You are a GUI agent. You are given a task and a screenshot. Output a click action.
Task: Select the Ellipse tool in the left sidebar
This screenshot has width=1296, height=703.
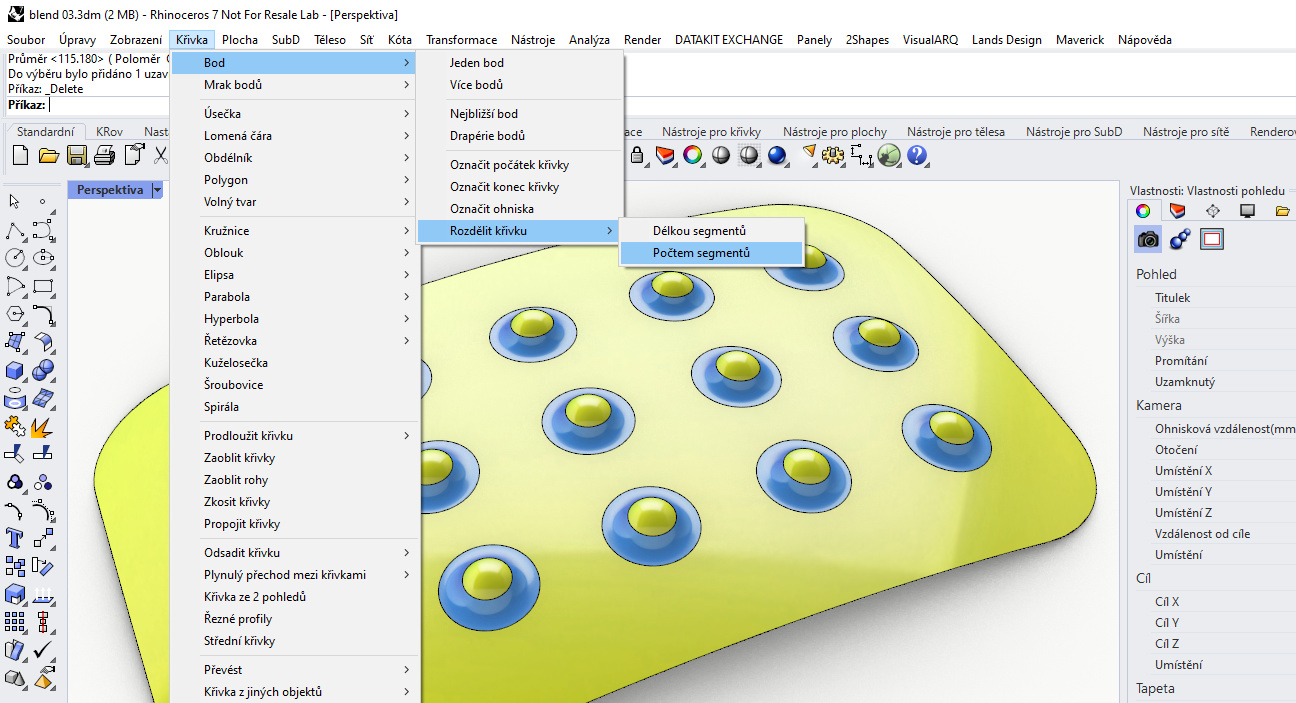(42, 258)
